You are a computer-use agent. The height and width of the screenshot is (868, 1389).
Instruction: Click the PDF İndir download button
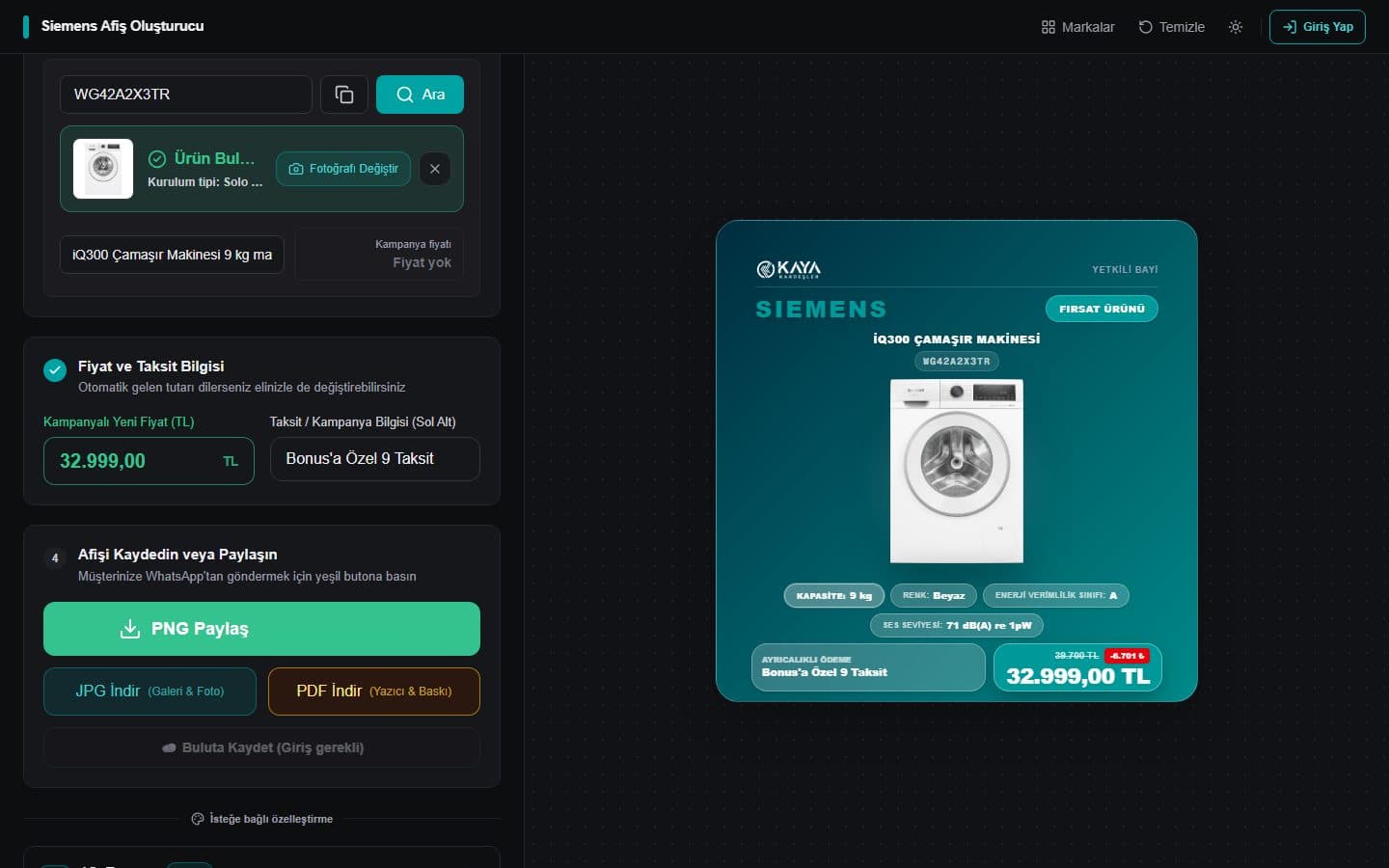[374, 692]
